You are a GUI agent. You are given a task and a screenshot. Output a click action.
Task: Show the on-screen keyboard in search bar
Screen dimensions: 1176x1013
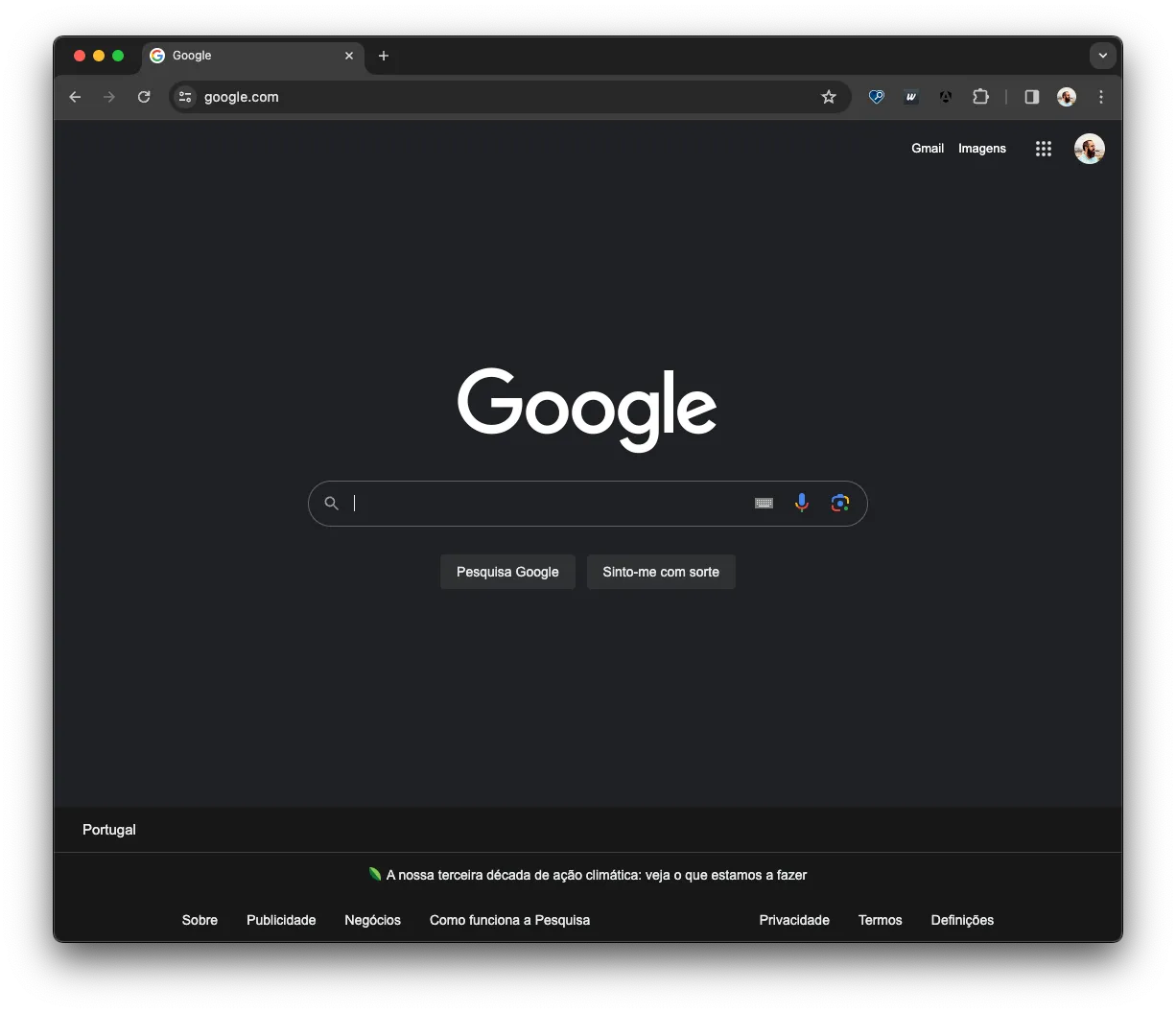(763, 503)
